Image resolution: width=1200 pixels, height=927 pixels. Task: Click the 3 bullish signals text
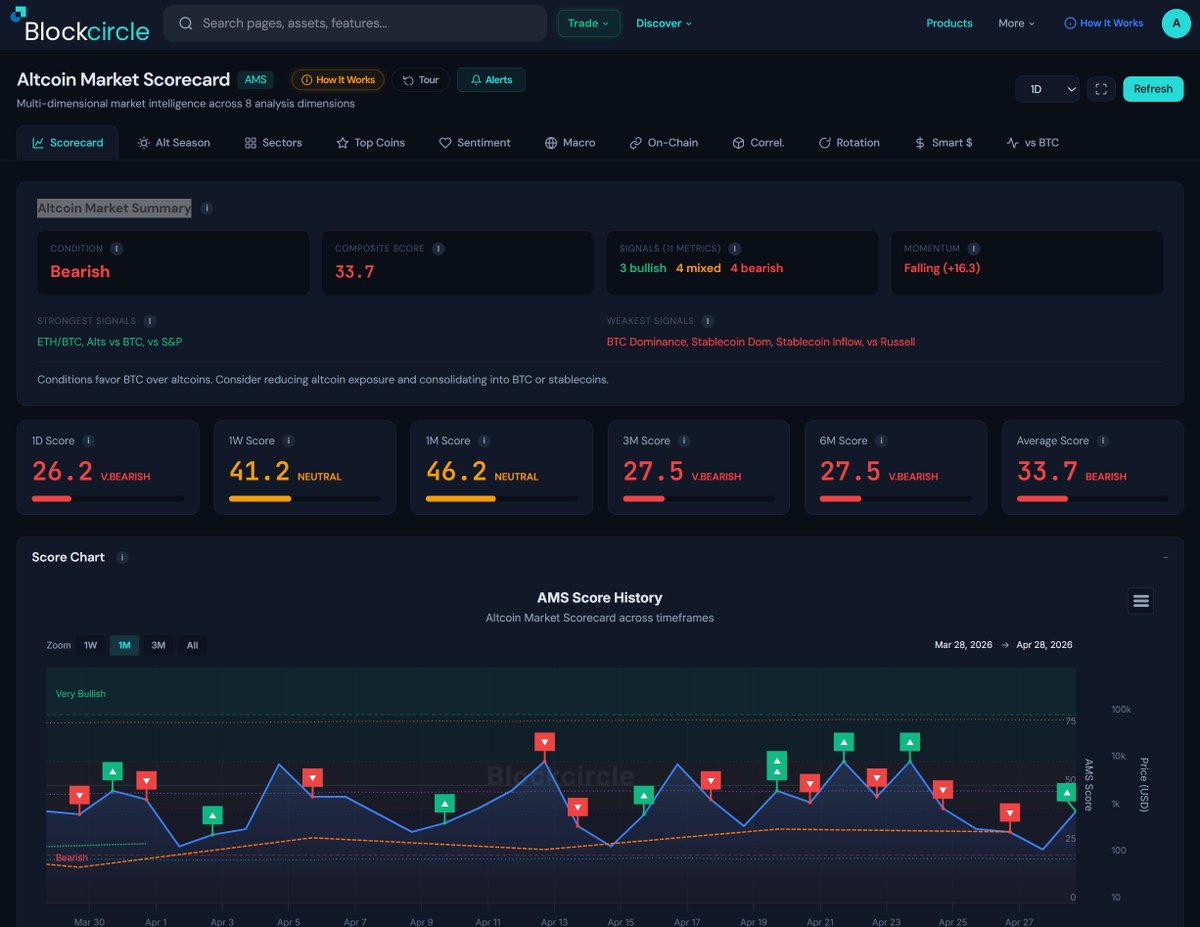643,268
